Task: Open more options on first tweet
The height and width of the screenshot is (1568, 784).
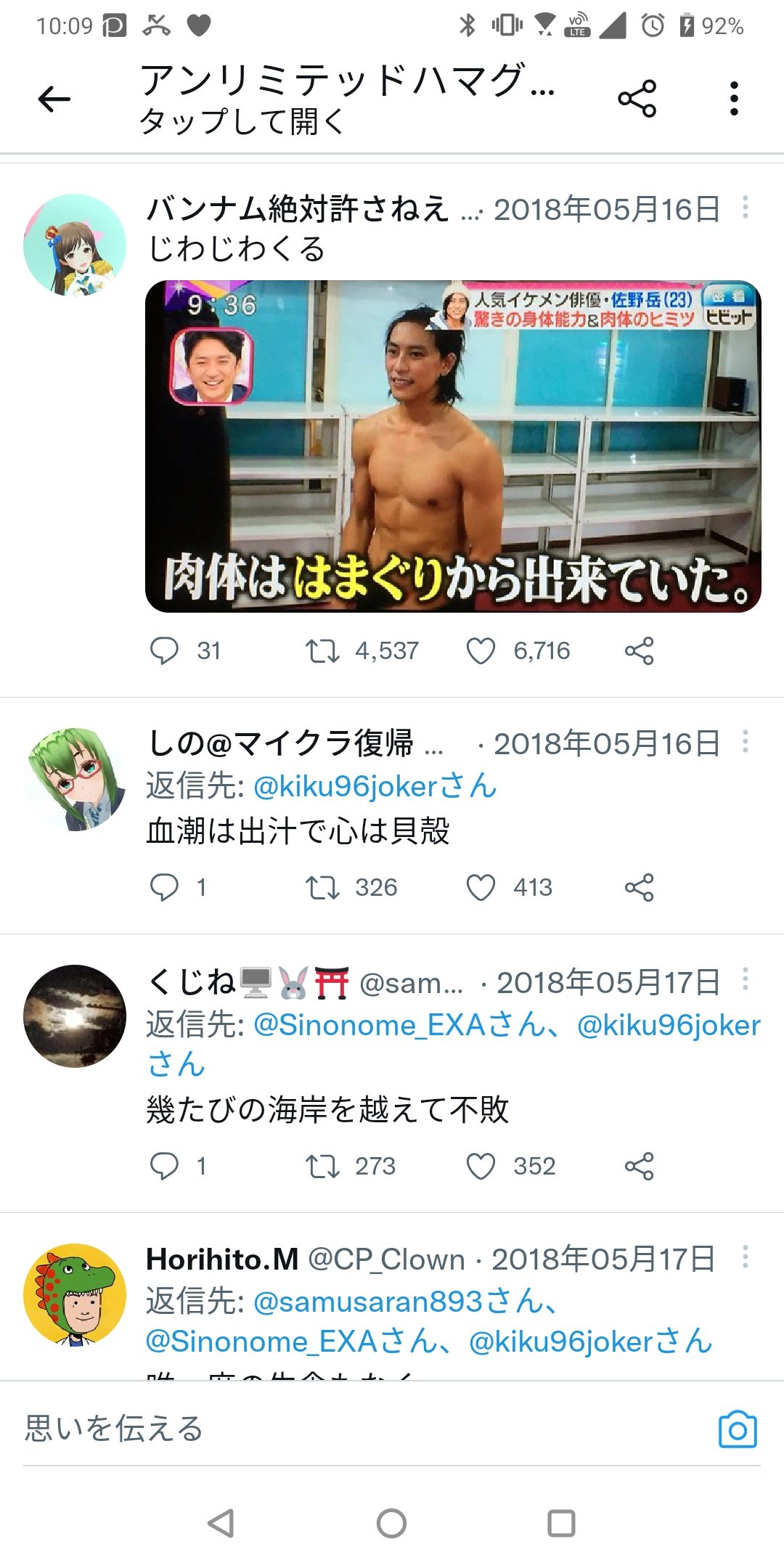Action: [745, 208]
